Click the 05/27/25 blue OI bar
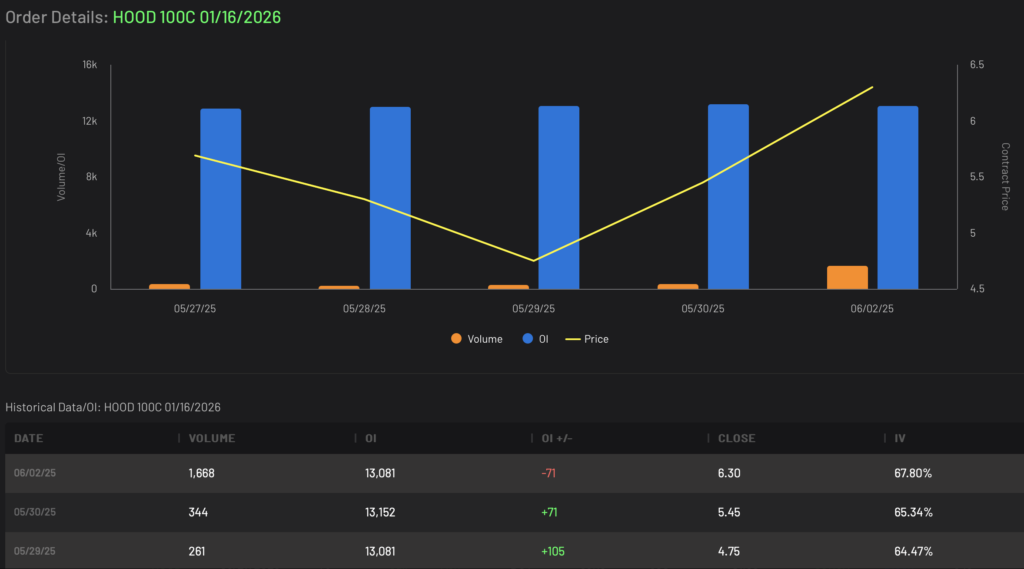 (x=221, y=199)
